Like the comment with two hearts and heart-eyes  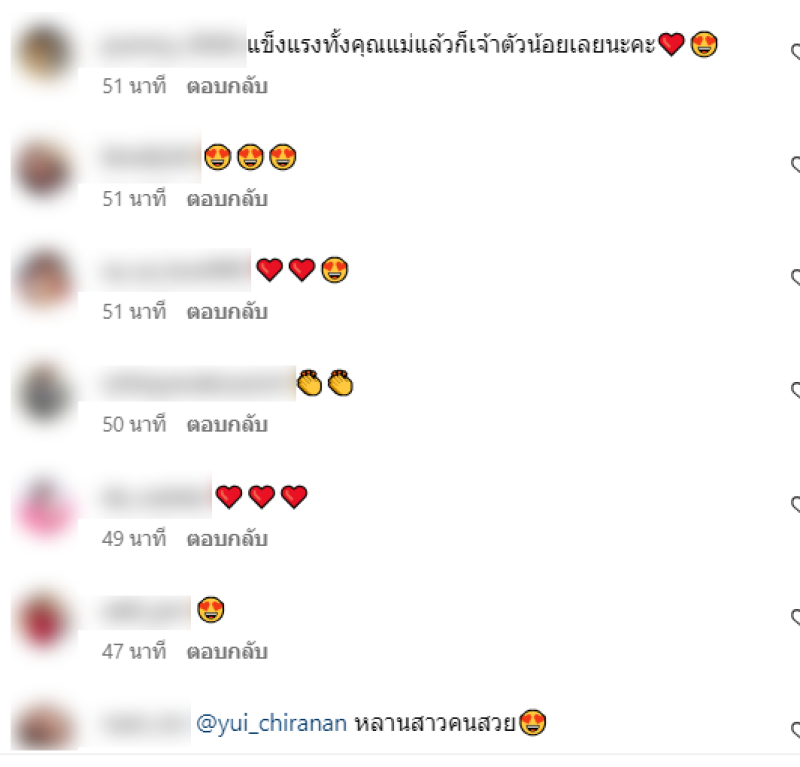pos(795,277)
